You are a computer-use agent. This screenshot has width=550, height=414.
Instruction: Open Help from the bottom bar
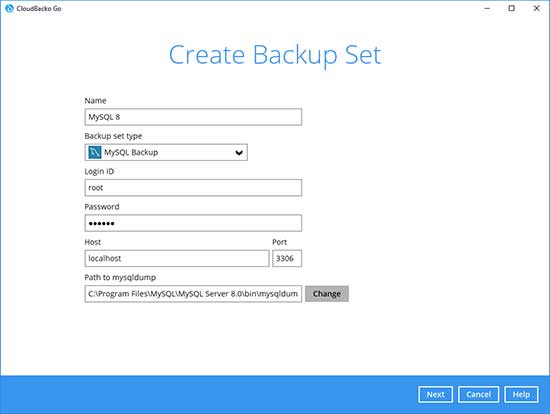point(521,395)
